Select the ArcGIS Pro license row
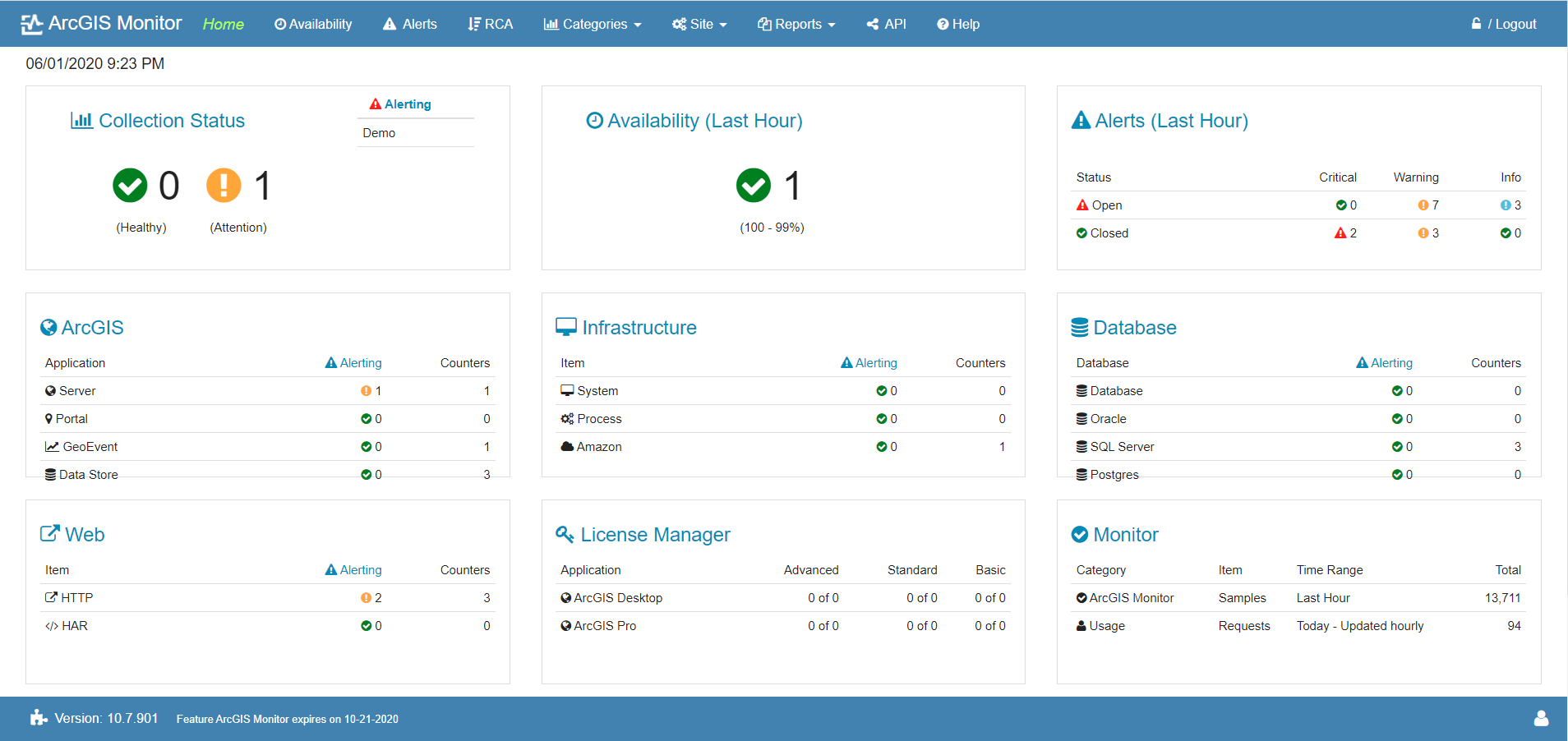Screen dimensions: 1568x741 pyautogui.click(x=783, y=626)
